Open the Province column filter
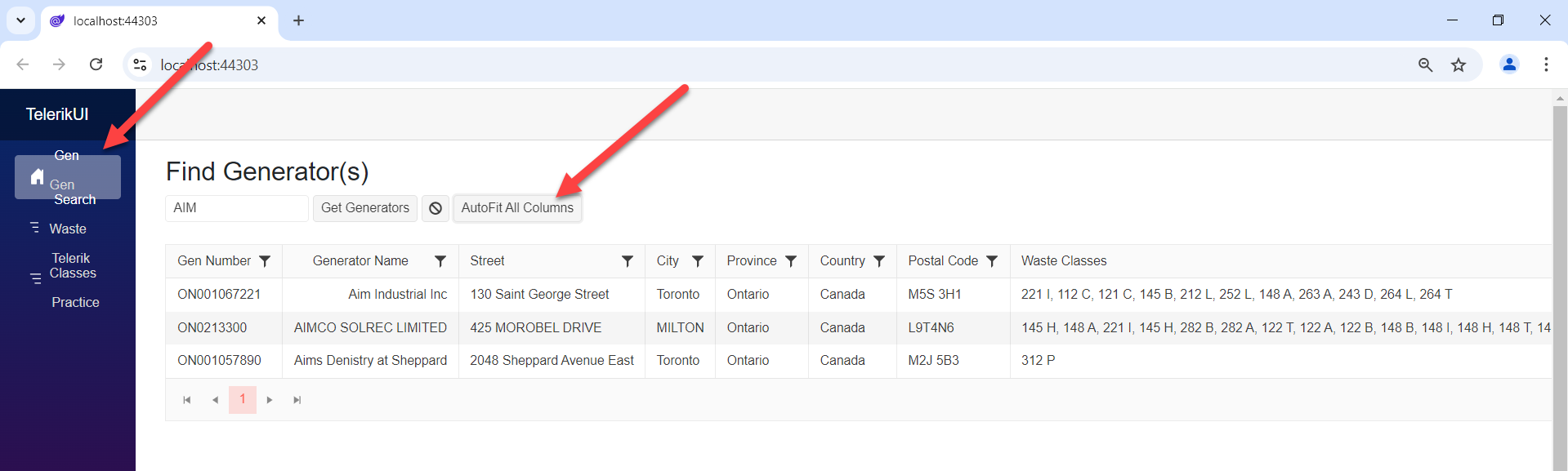The image size is (1568, 471). 791,261
